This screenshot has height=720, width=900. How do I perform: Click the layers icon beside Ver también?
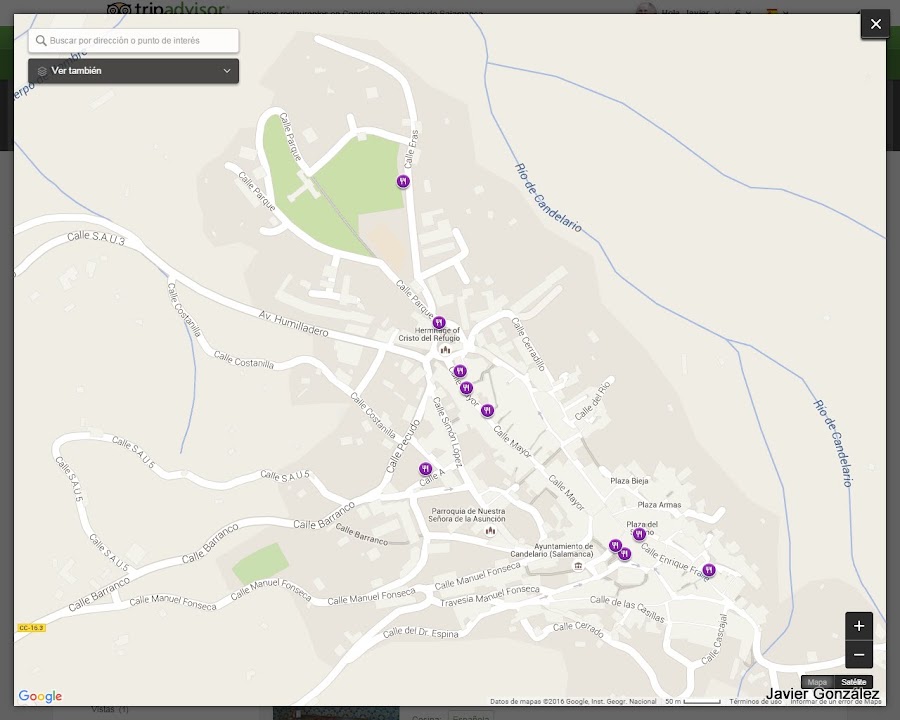(x=42, y=71)
